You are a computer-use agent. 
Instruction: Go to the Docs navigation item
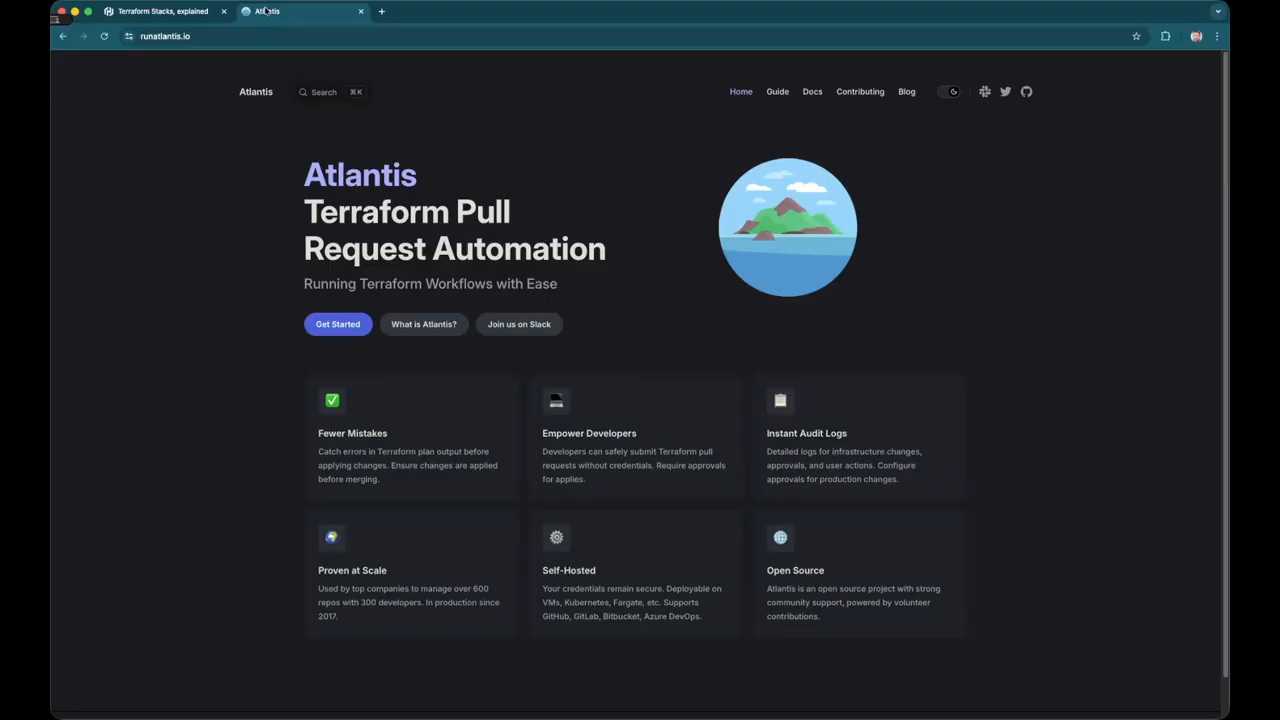(812, 92)
